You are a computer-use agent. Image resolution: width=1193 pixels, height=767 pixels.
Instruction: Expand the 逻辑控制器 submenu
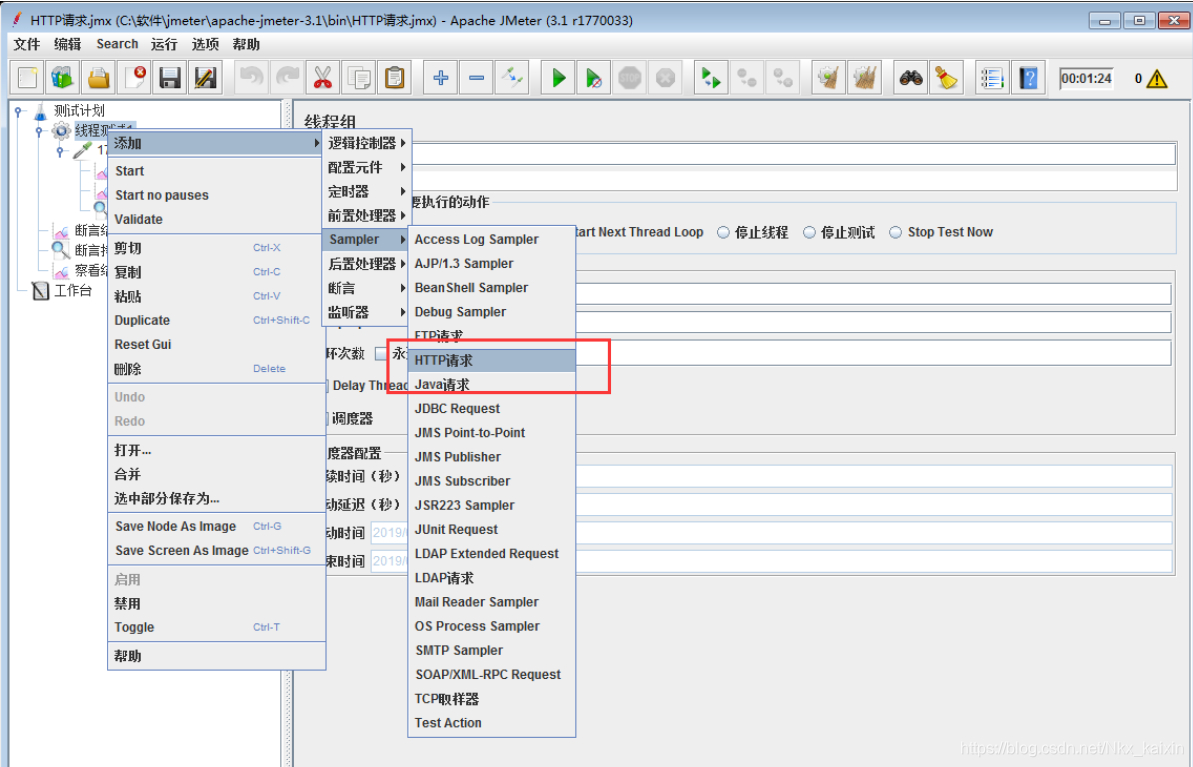367,143
